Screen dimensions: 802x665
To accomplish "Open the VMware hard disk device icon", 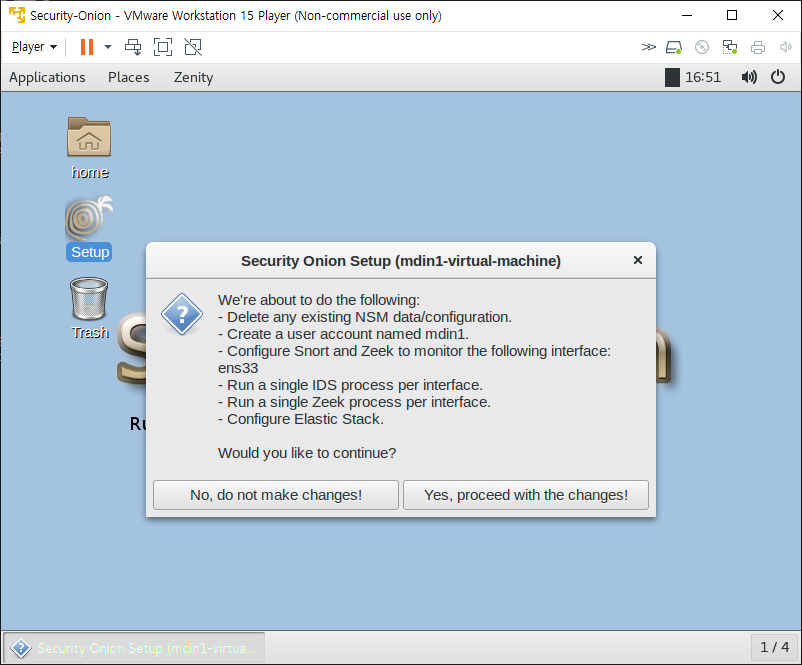I will point(674,47).
